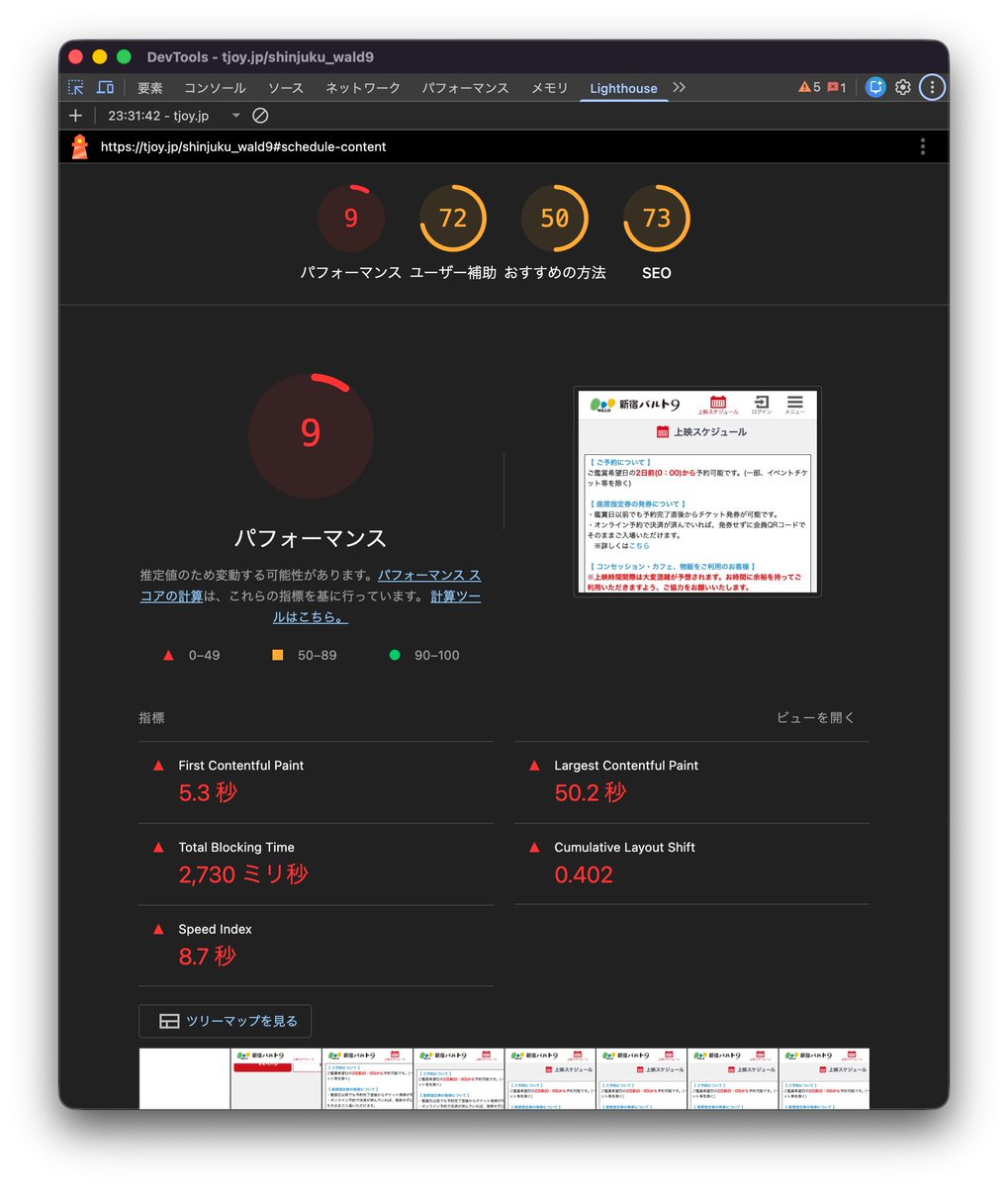Click the ツリーマップを見る button
The height and width of the screenshot is (1187, 1008).
coord(226,1021)
